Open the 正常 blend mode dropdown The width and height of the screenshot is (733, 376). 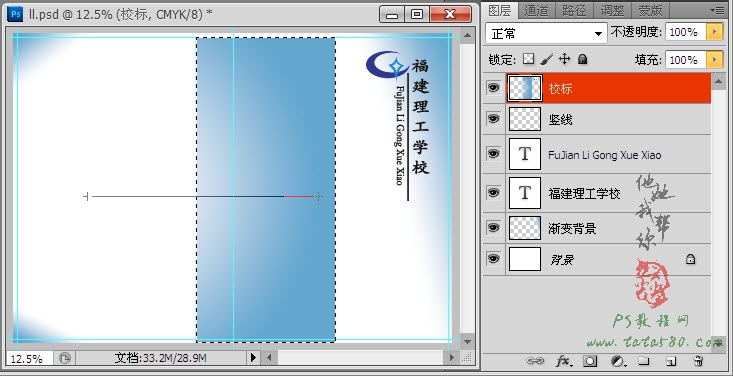[546, 33]
